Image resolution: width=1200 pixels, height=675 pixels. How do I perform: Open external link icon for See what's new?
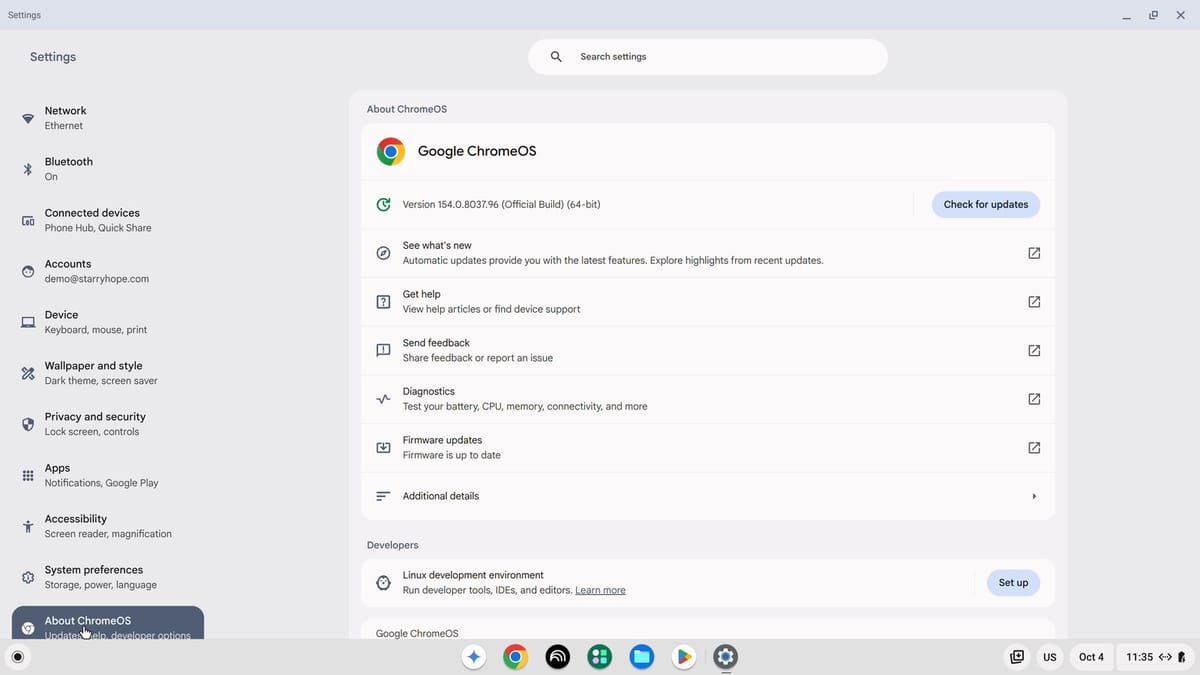coord(1034,253)
